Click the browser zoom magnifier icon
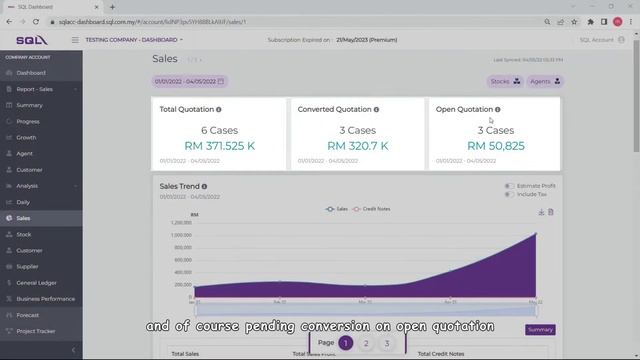This screenshot has height=360, width=640. [x=547, y=22]
